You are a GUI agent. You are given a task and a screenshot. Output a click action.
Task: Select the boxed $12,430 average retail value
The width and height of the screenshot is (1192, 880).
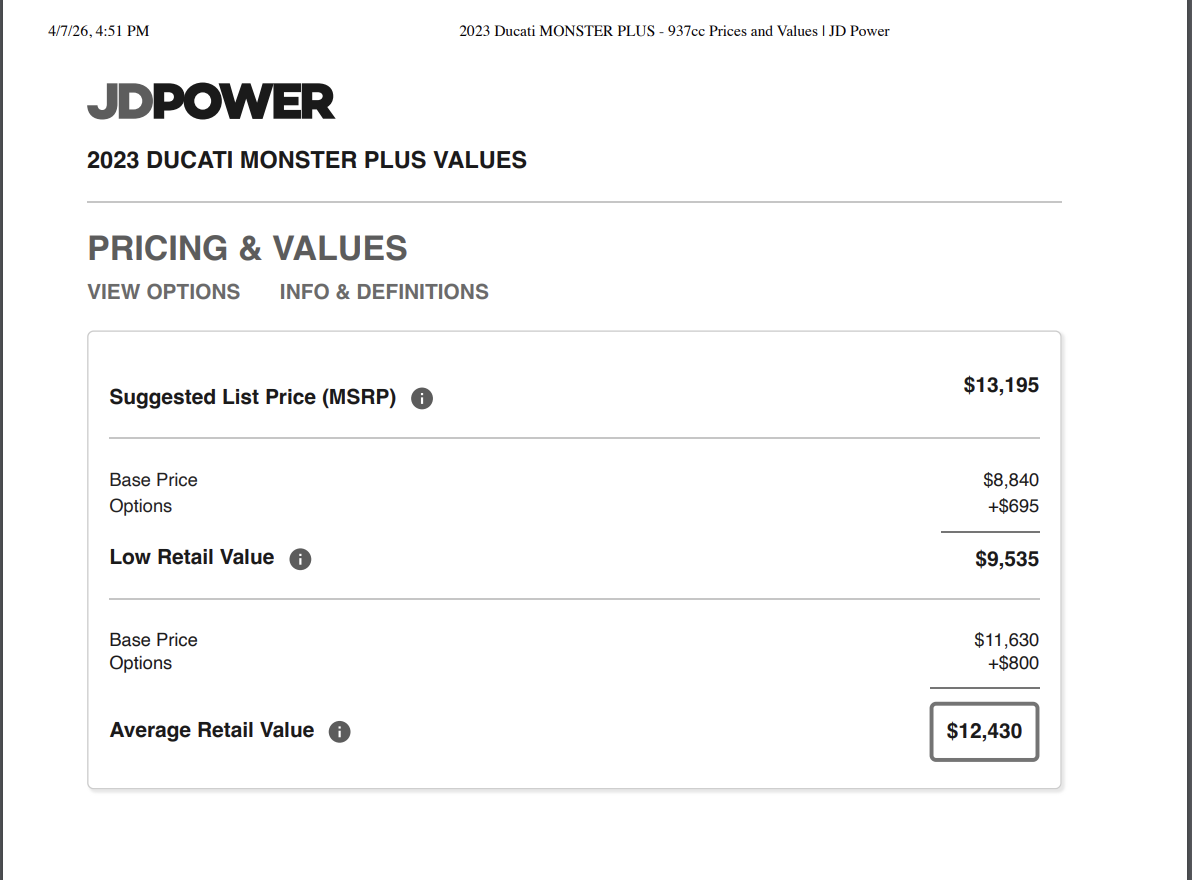coord(984,731)
